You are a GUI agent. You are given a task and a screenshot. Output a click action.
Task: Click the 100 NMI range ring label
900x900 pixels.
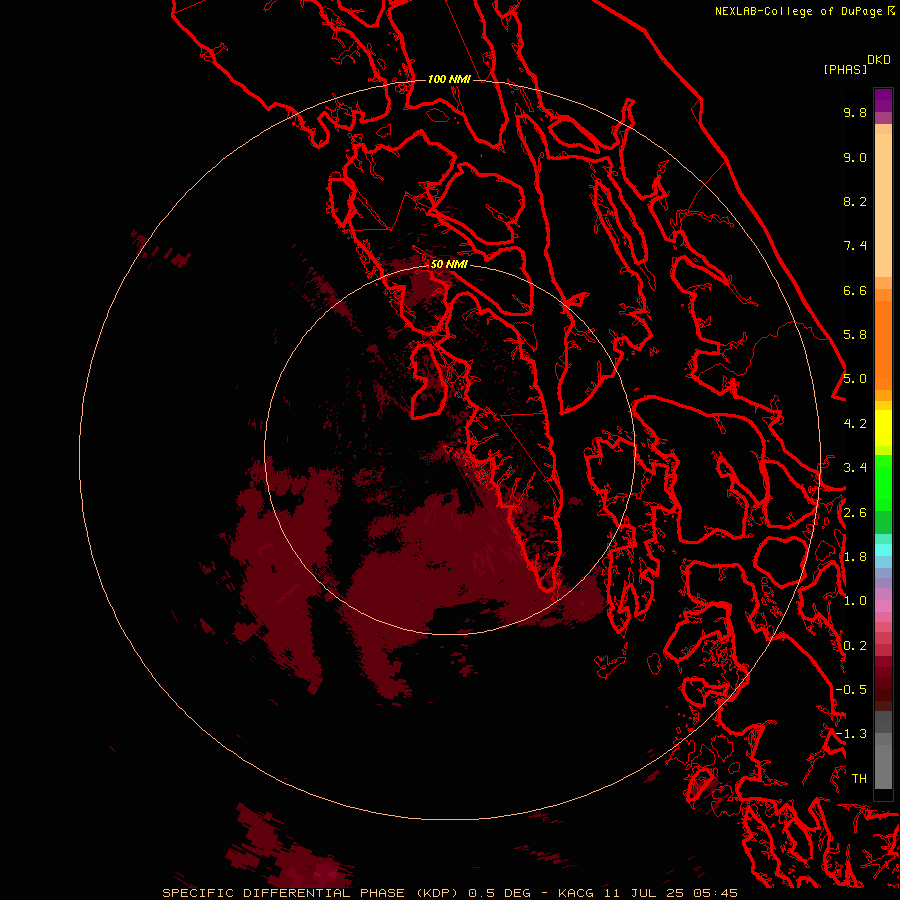449,79
